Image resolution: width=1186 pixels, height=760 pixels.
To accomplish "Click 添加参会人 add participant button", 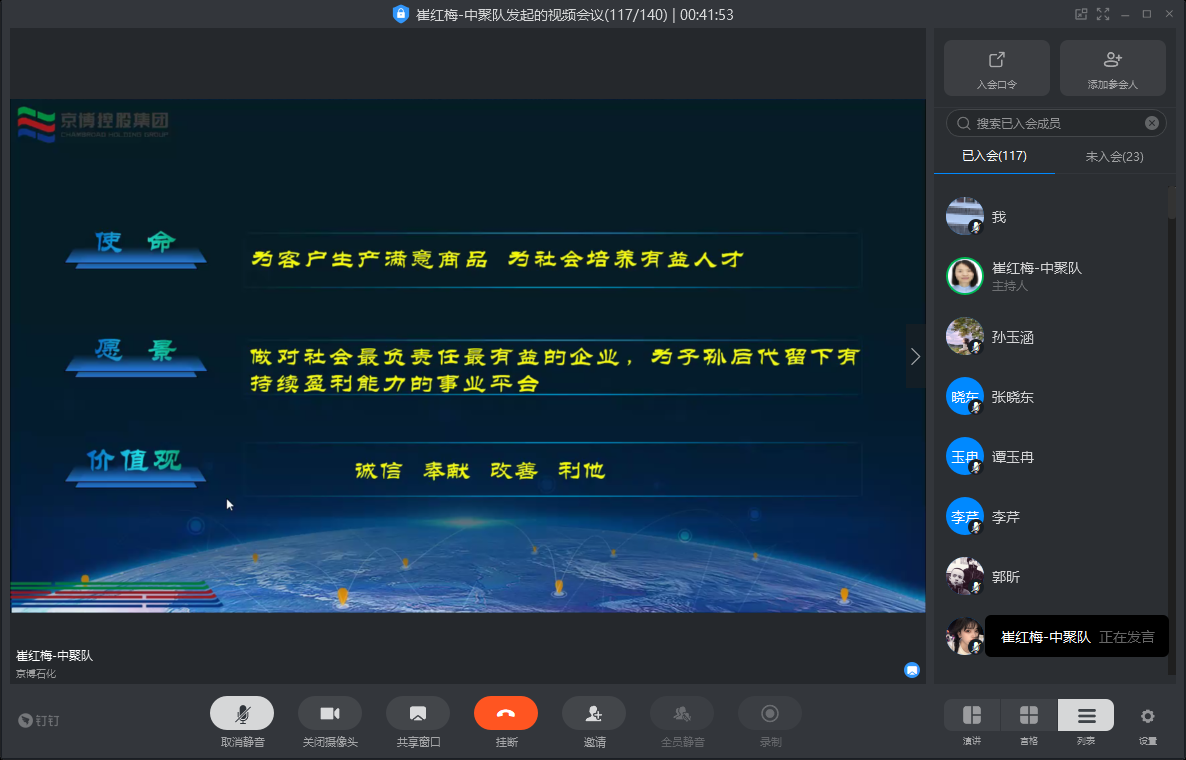I will click(x=1112, y=68).
